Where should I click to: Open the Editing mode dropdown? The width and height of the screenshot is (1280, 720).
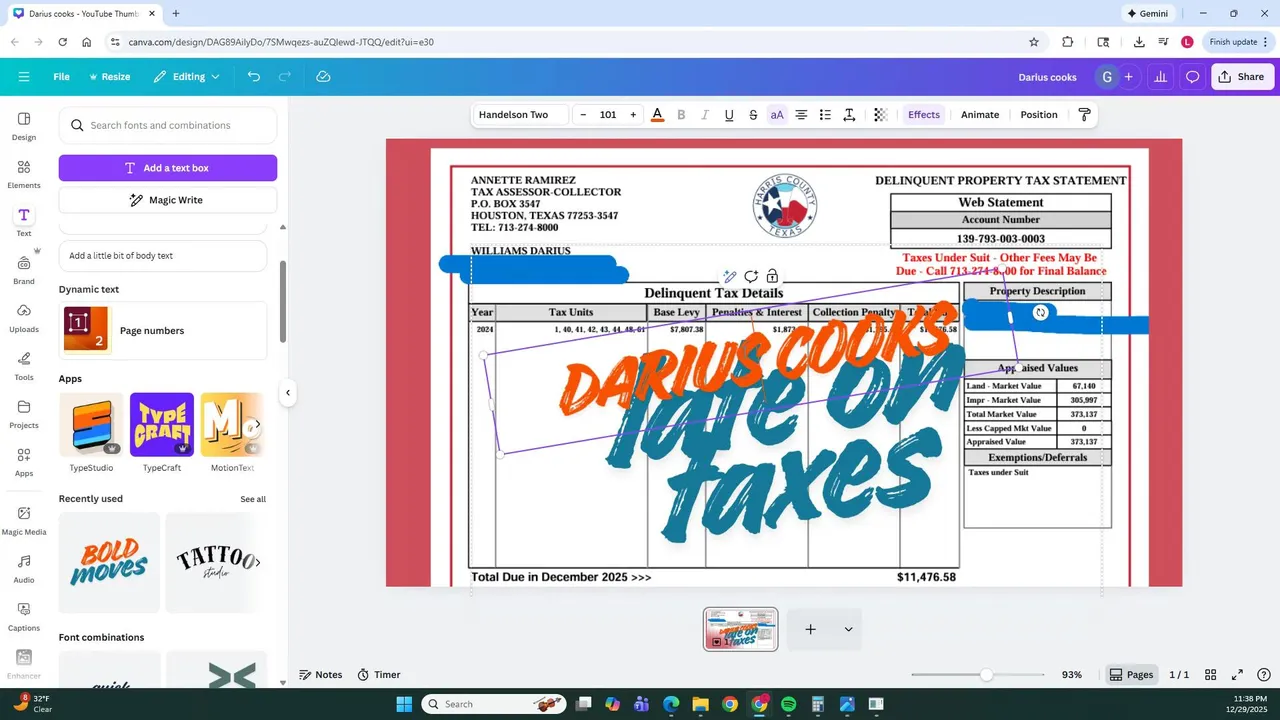tap(186, 77)
